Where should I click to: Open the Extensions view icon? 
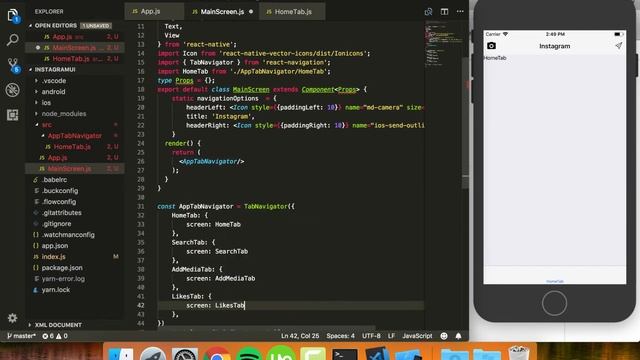point(13,115)
